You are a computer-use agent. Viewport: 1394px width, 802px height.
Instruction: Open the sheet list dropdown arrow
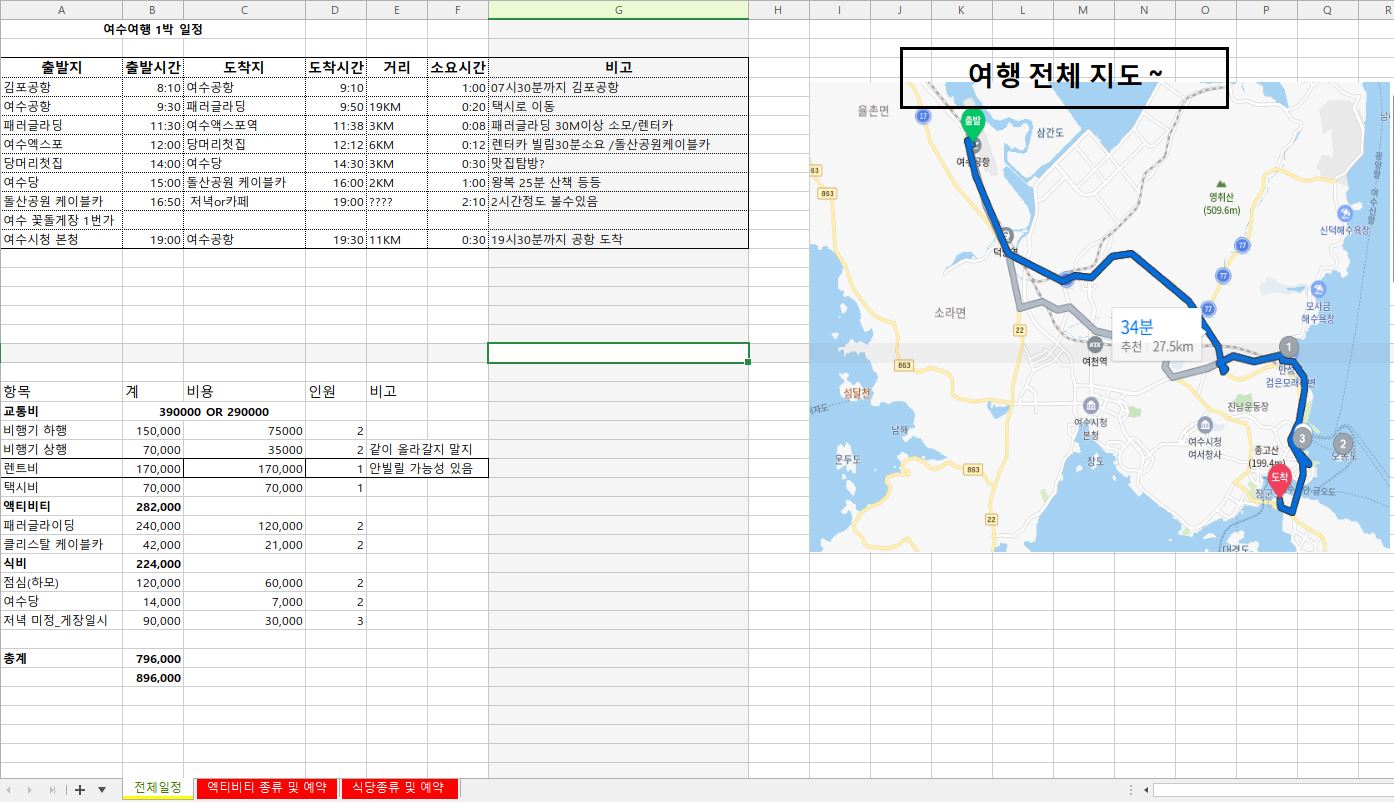point(102,790)
